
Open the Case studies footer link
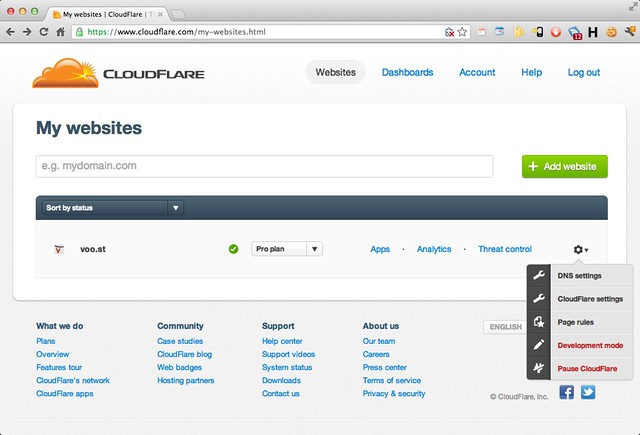[180, 341]
